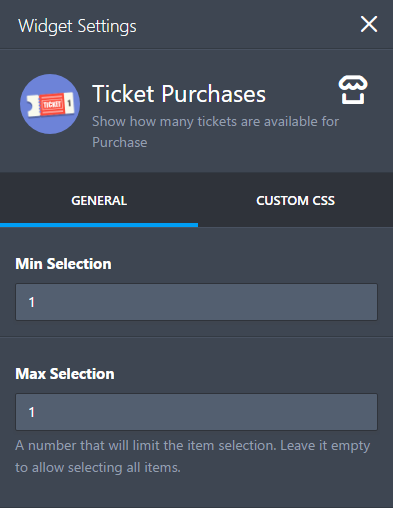Click the word Purchase in the description

pos(120,143)
